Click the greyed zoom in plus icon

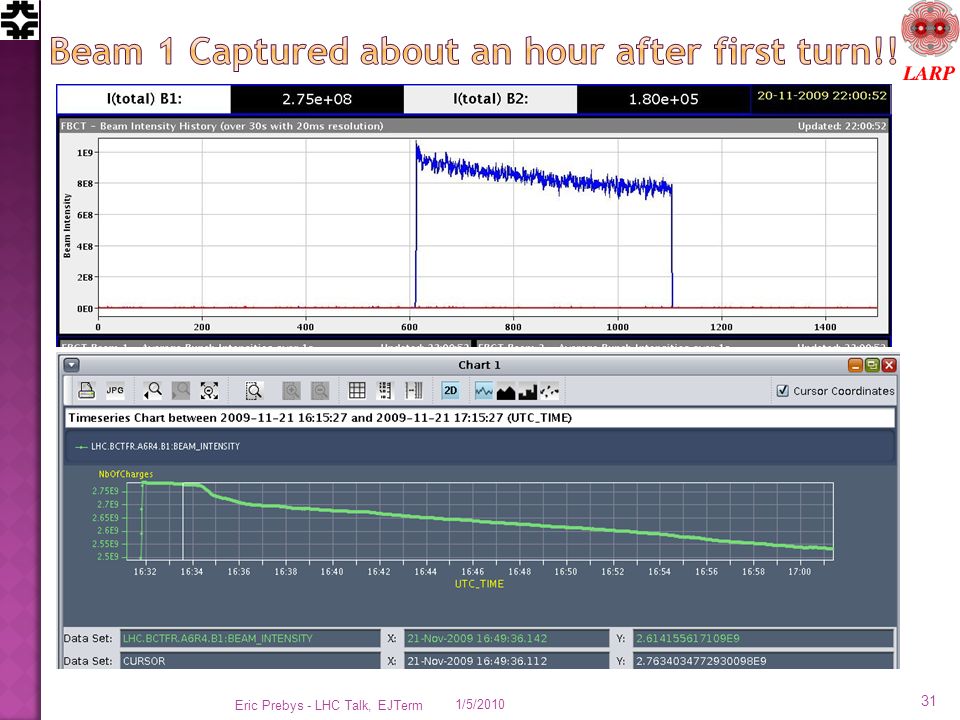tap(291, 391)
